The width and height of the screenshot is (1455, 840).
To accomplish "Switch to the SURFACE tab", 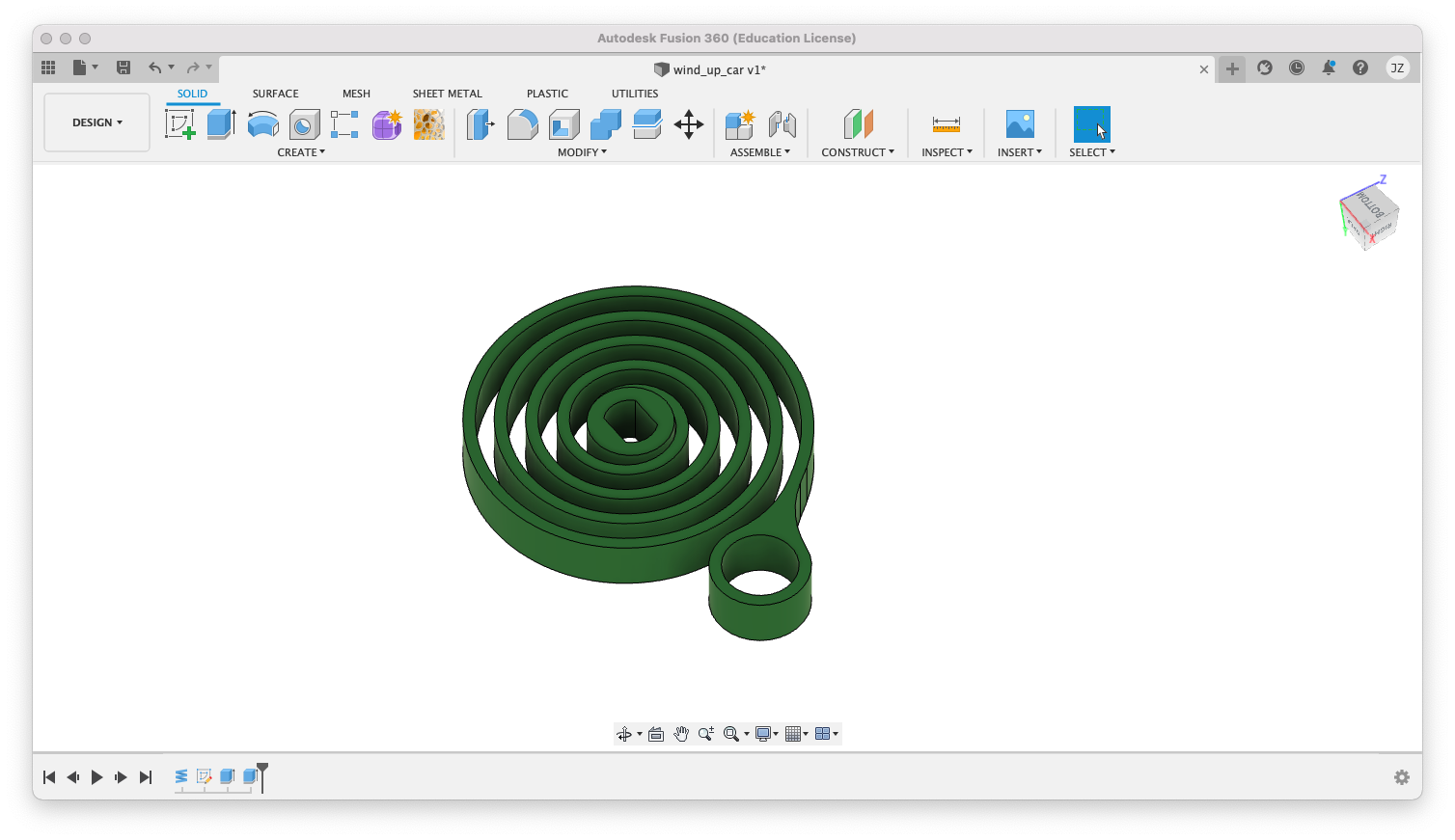I will (276, 94).
